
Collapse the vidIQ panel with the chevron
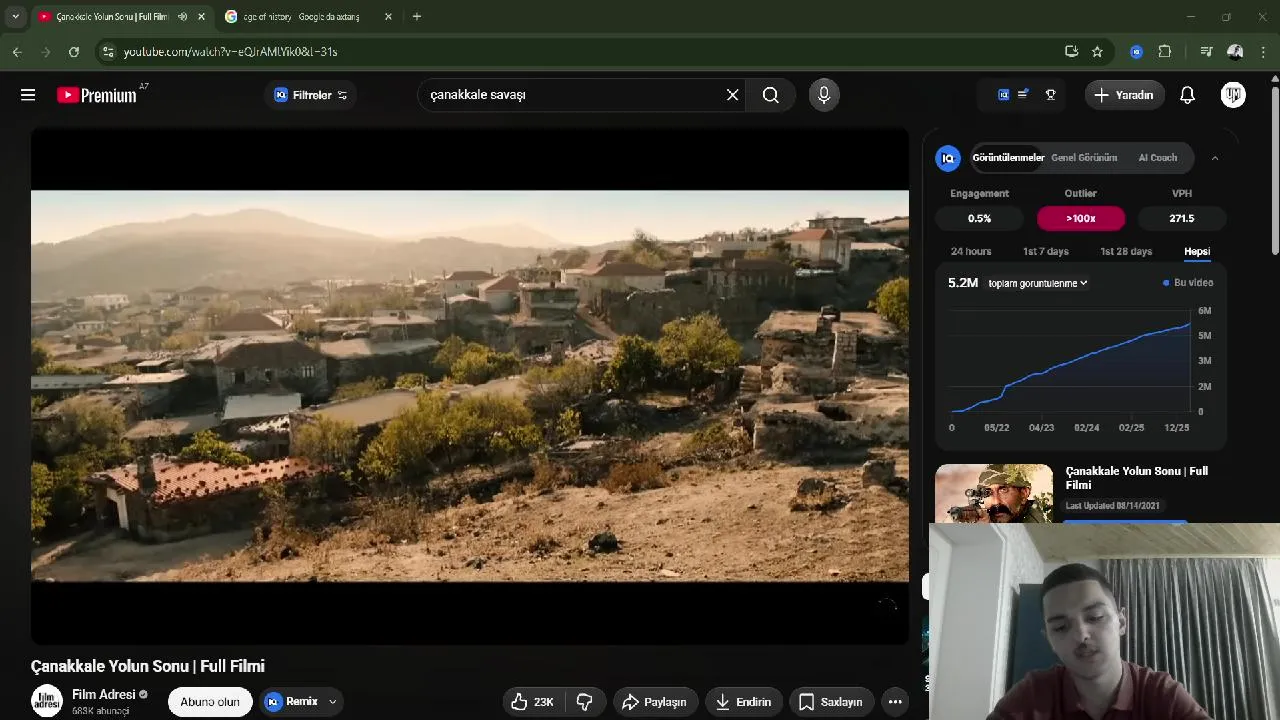1215,158
